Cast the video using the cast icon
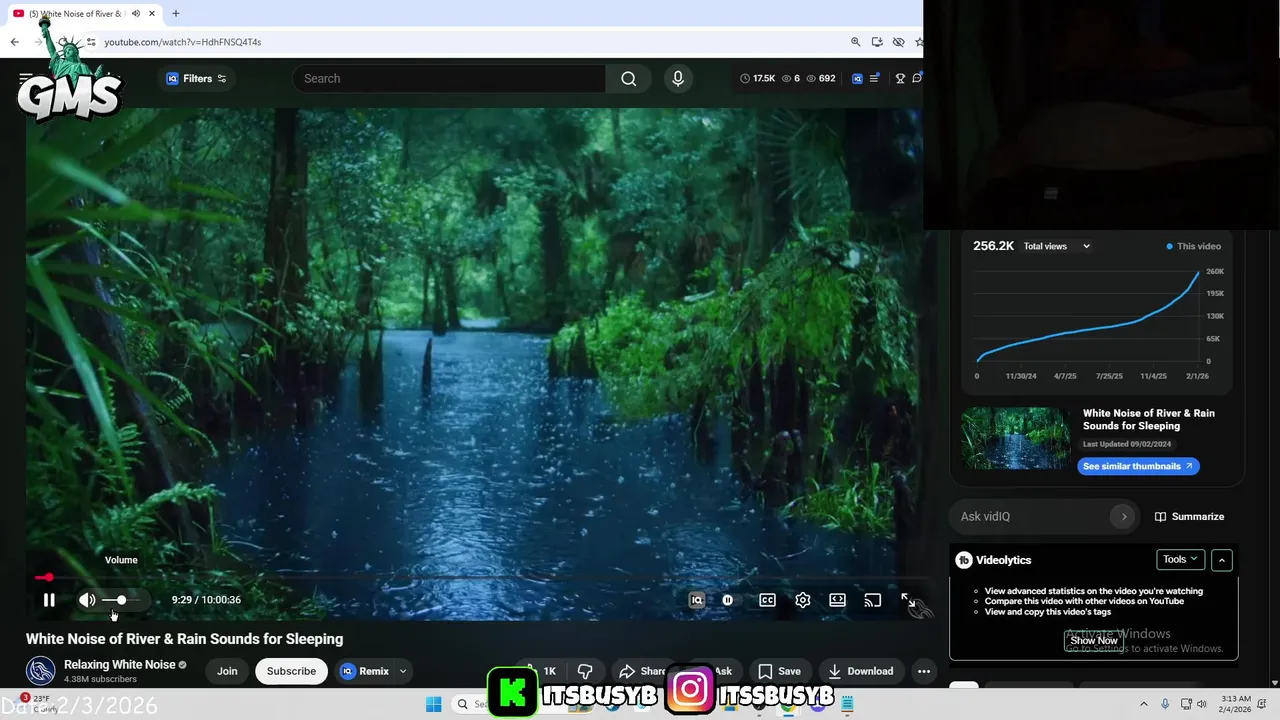 point(872,600)
